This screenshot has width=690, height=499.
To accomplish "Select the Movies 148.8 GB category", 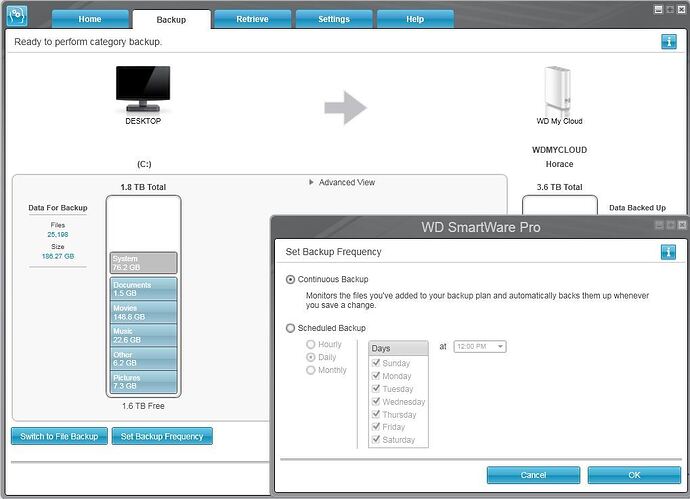I will (143, 312).
